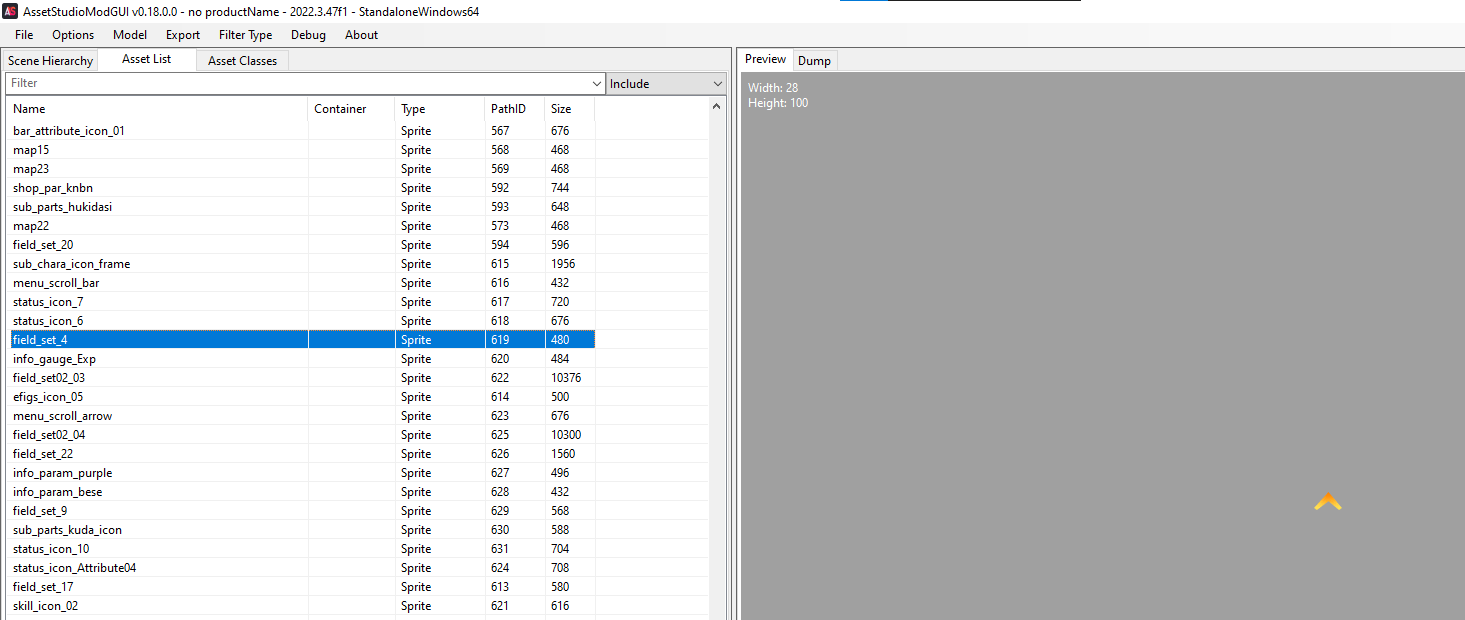This screenshot has width=1465, height=620.
Task: Sort by the Name column header
Action: tap(157, 109)
